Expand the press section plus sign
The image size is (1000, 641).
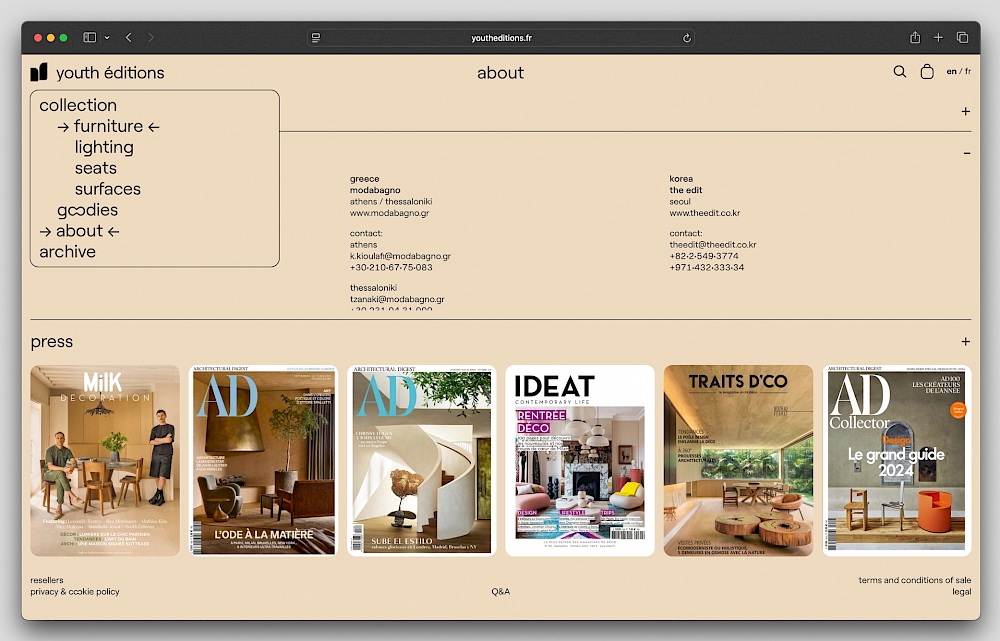pyautogui.click(x=965, y=342)
